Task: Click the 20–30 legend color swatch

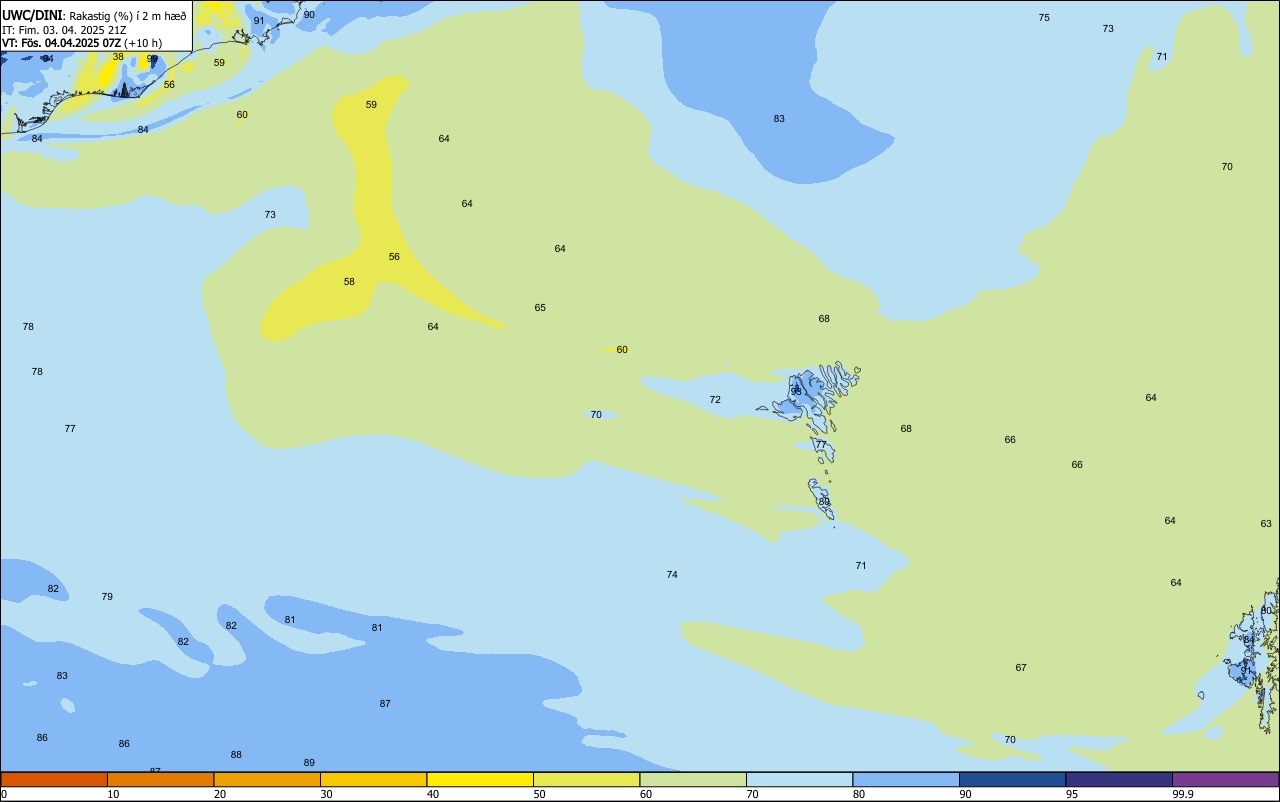Action: click(267, 779)
